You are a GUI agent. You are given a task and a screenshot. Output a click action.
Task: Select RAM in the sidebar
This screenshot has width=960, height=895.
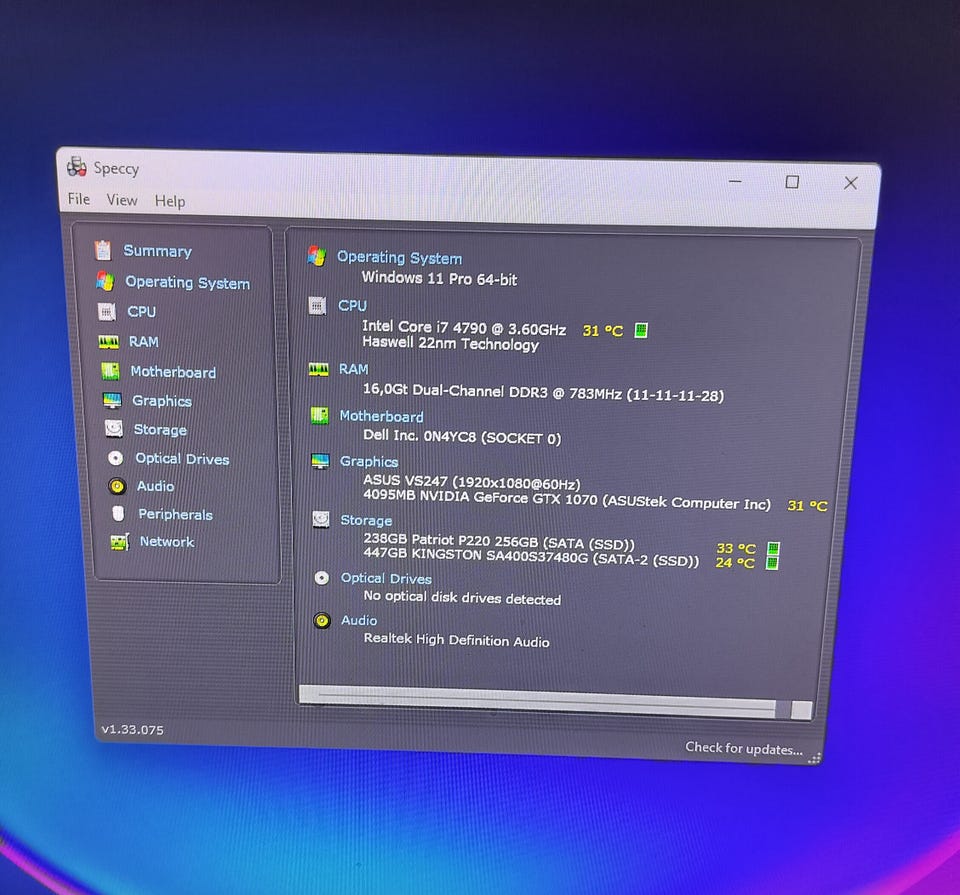point(144,342)
